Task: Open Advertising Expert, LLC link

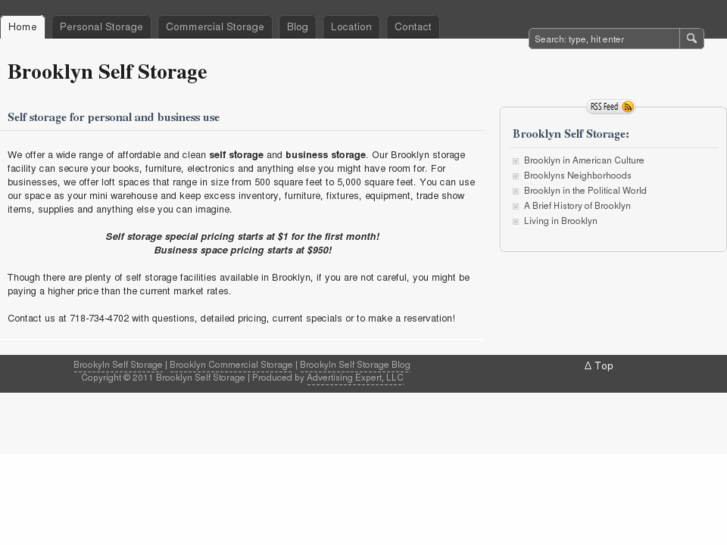Action: [x=355, y=378]
